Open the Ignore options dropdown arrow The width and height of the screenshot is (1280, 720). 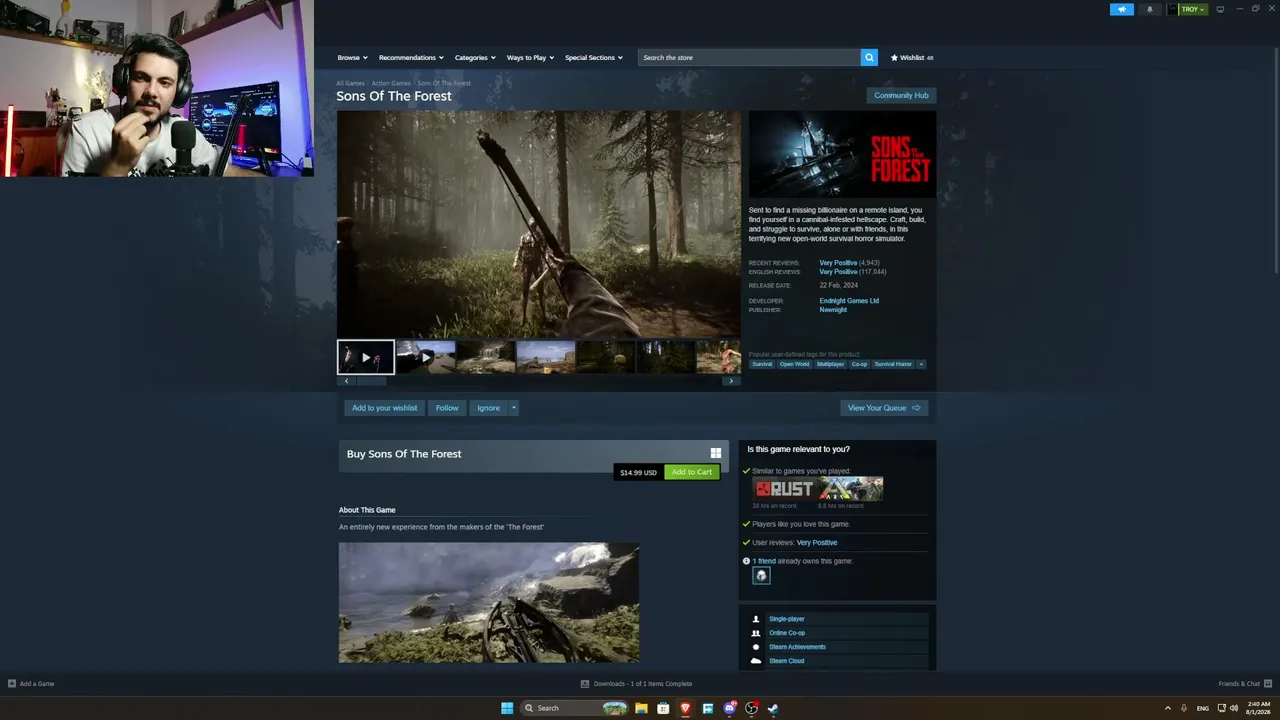(x=514, y=408)
